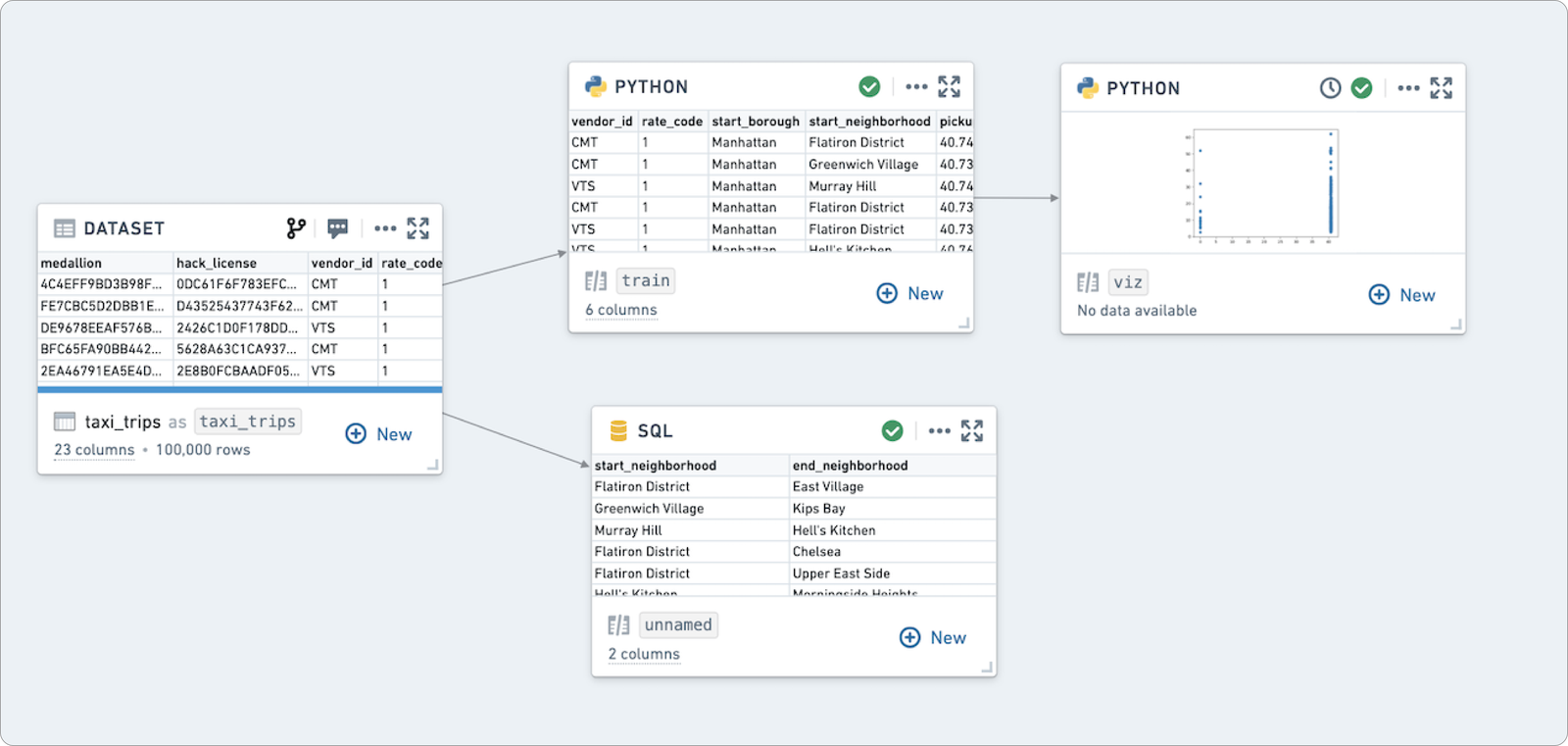This screenshot has width=1568, height=746.
Task: Expand the train Python node to fullscreen
Action: [x=949, y=86]
